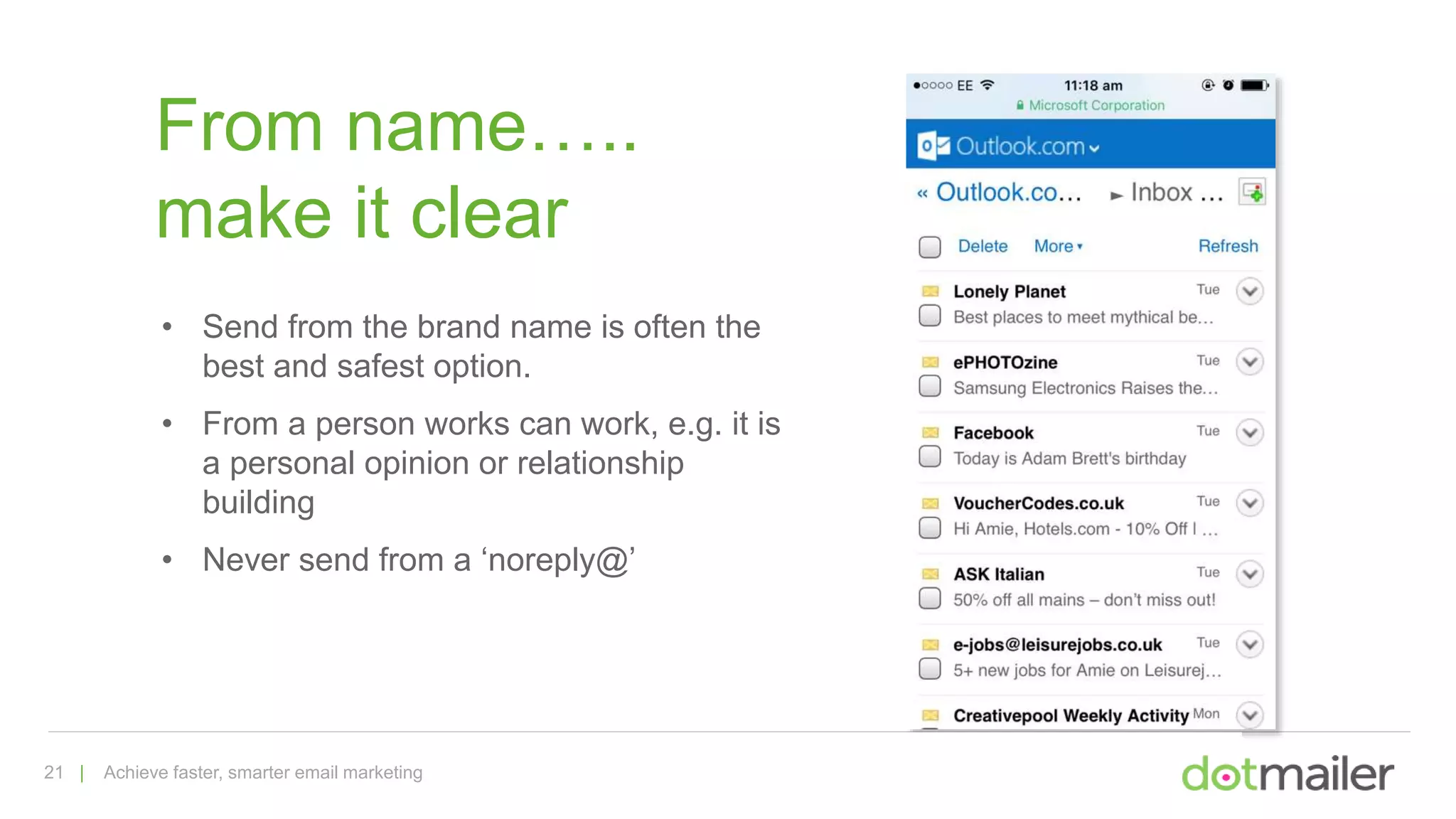This screenshot has width=1456, height=819.
Task: Click subject 'Best places to meet mythical be...'
Action: click(x=1083, y=317)
